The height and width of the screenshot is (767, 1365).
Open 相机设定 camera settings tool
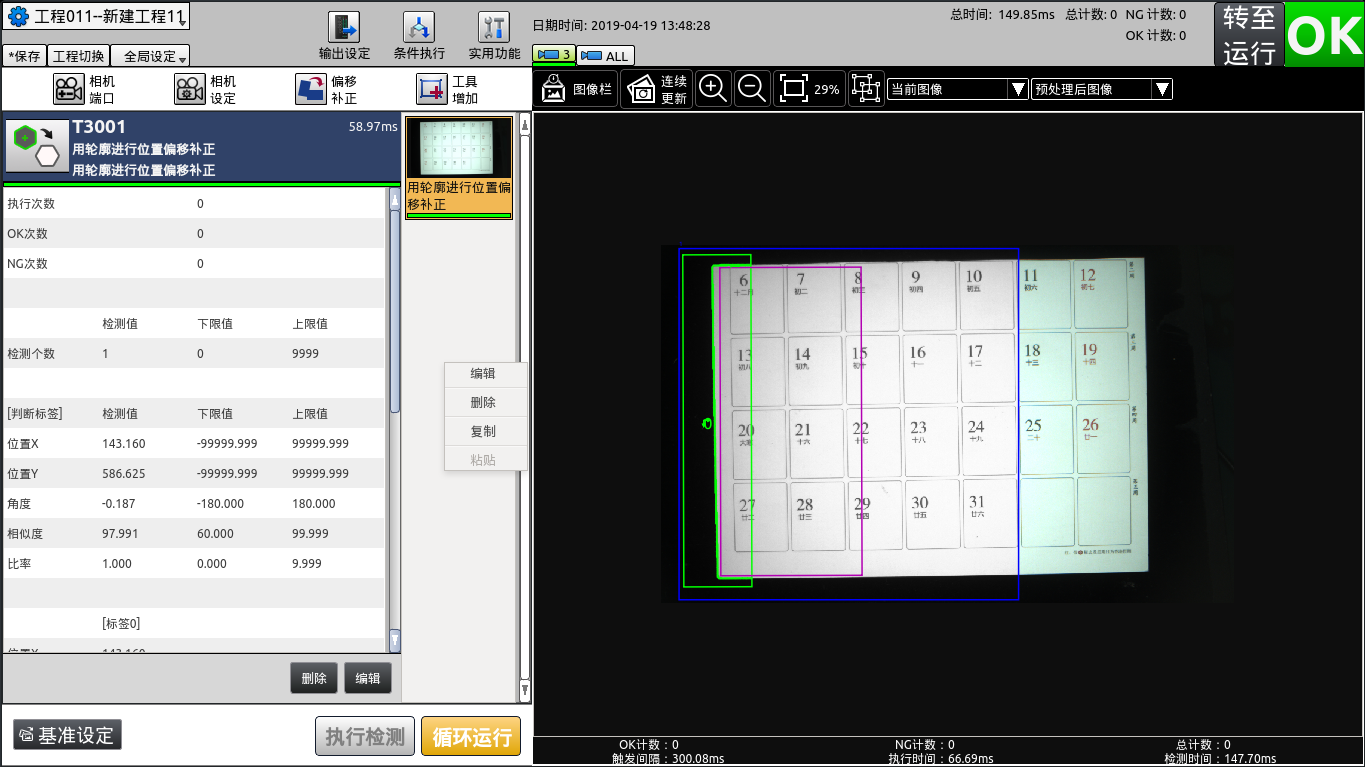pyautogui.click(x=205, y=90)
